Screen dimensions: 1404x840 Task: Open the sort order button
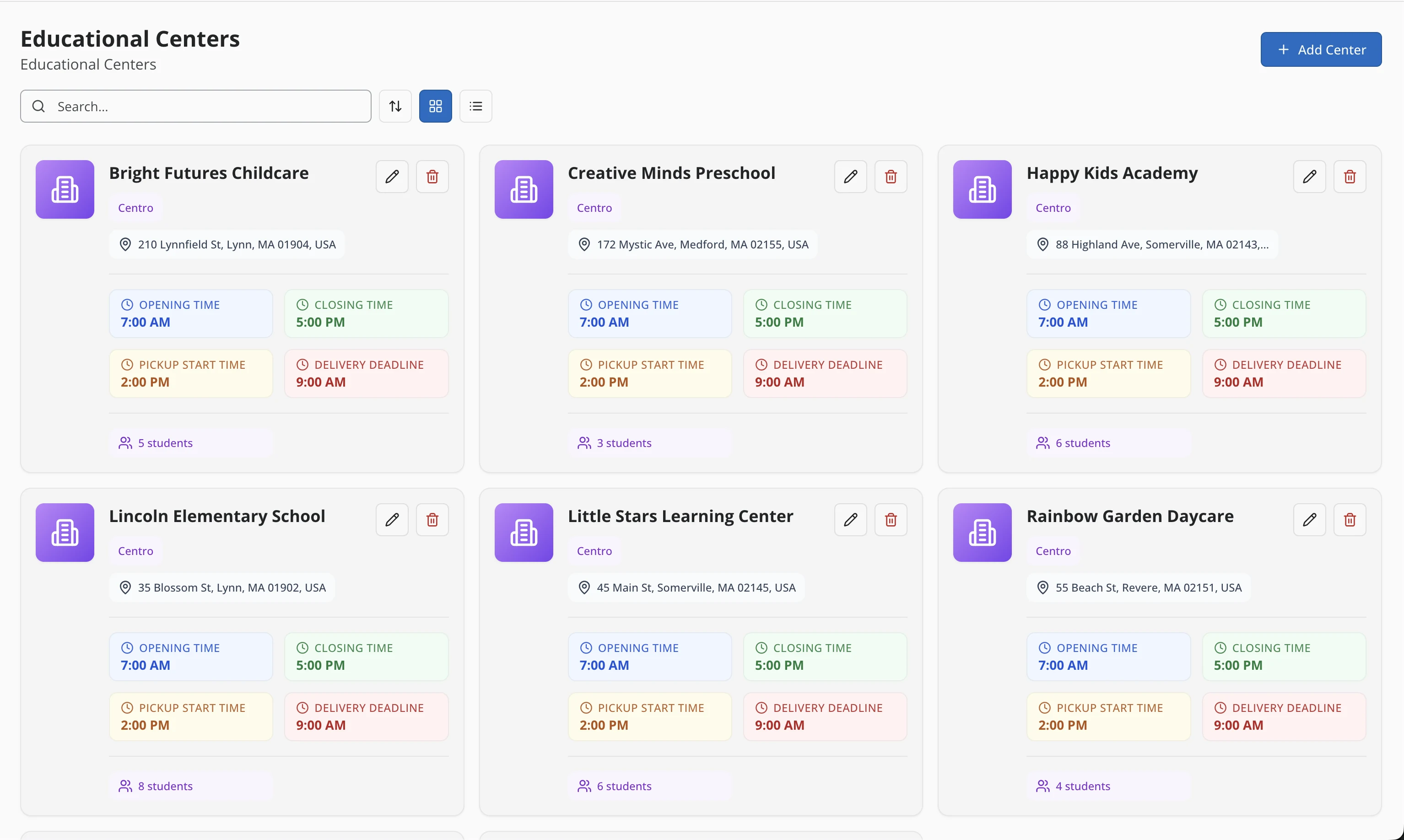(x=395, y=107)
